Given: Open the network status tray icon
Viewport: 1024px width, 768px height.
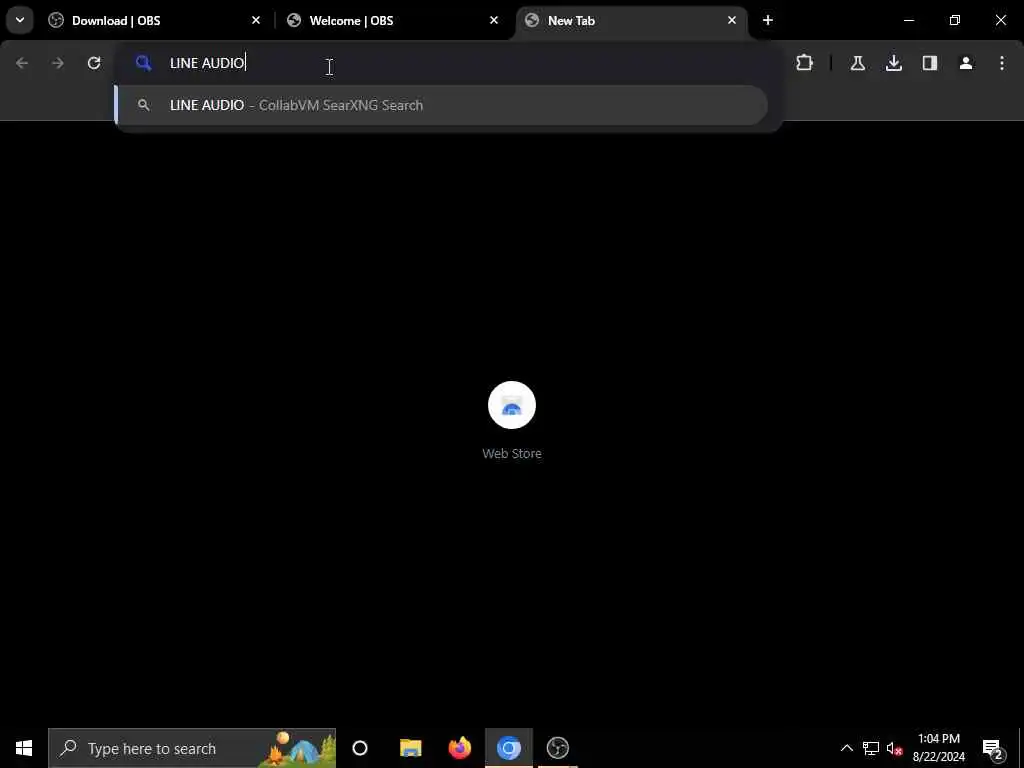Looking at the screenshot, I should click(871, 748).
